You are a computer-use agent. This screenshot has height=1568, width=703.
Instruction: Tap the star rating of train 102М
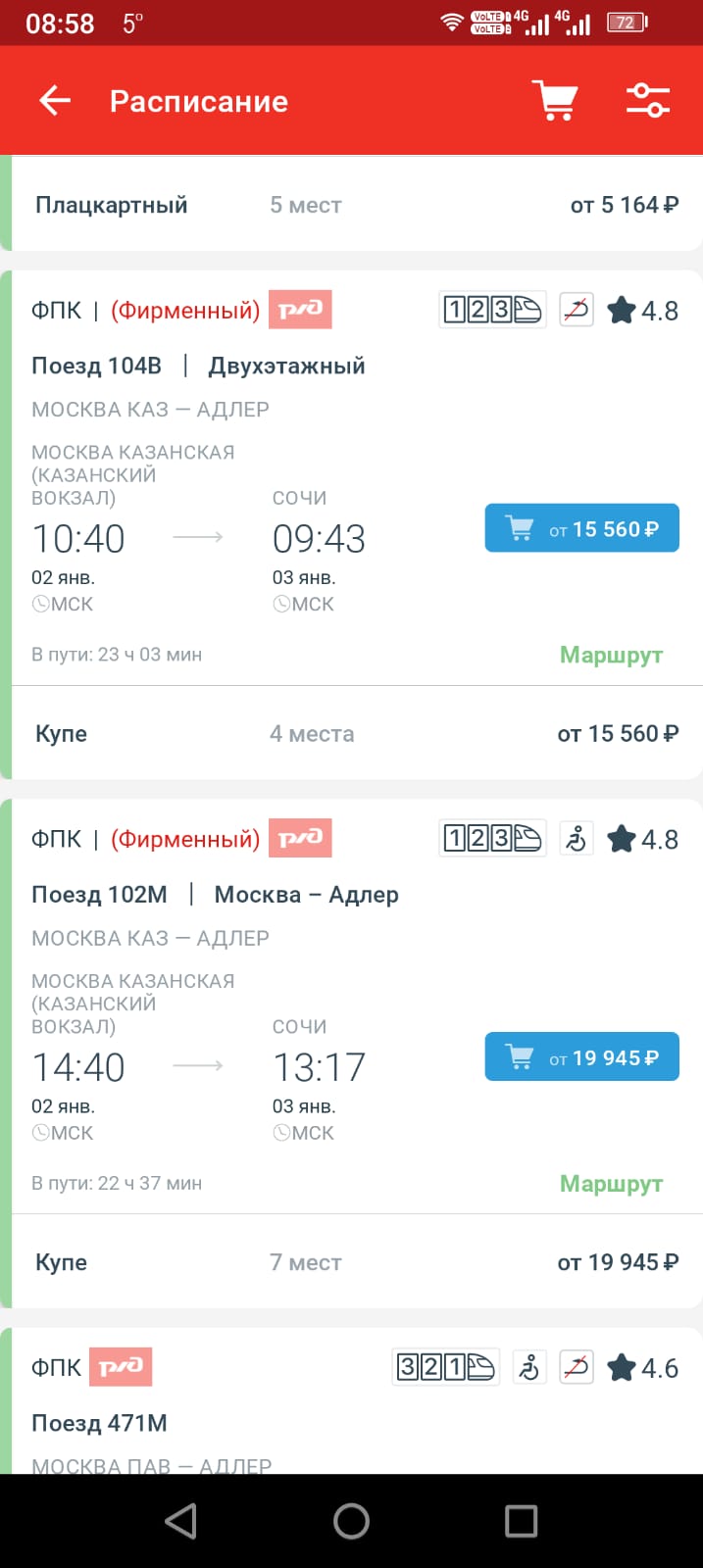click(x=642, y=839)
